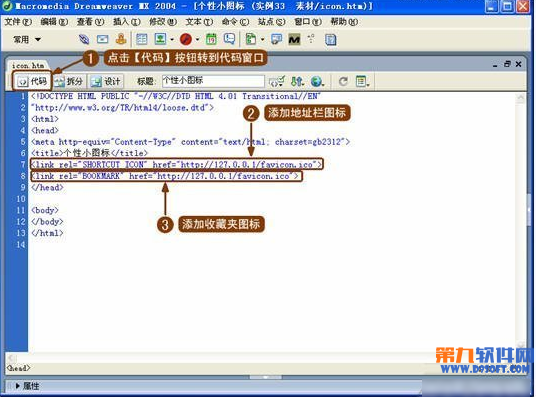Open the 修改 menu
This screenshot has height=397, width=536.
pos(163,22)
